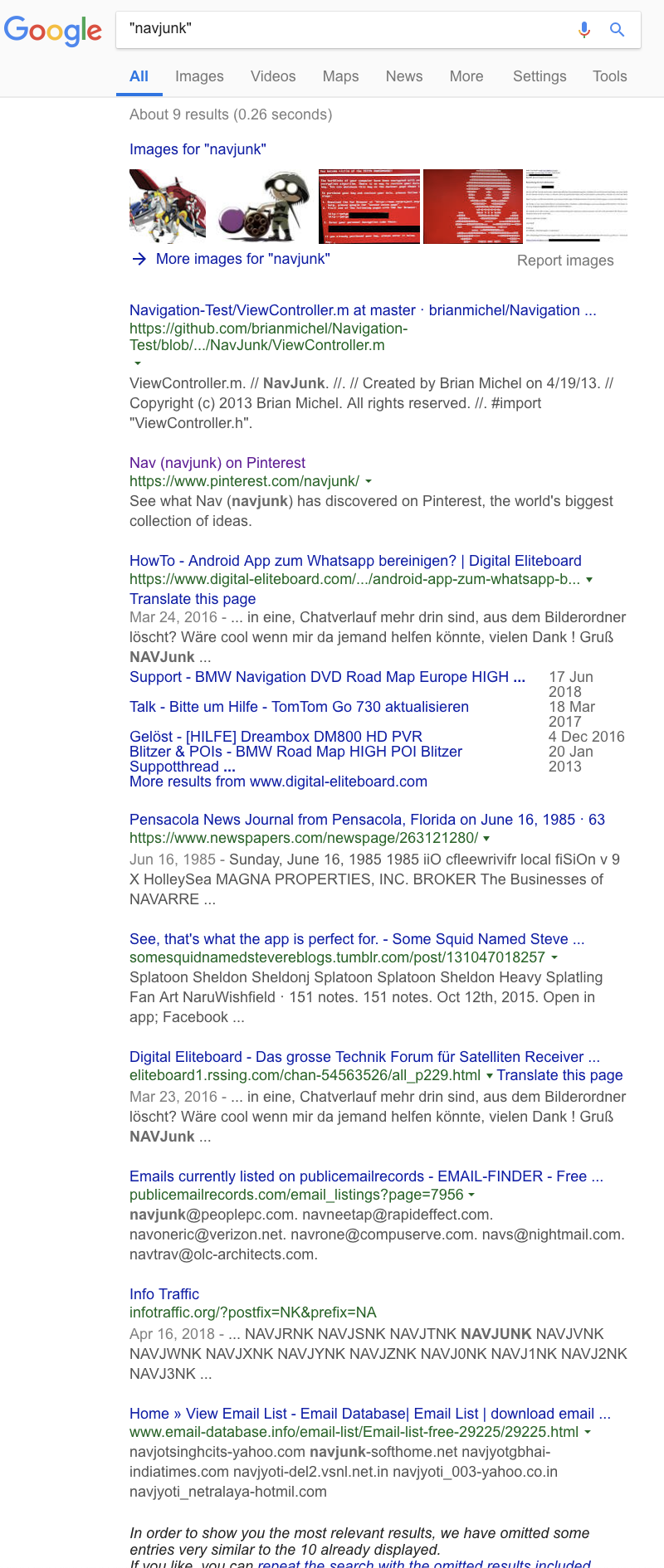Screen dimensions: 664x1568
Task: Expand dropdown next to email-database.info URL
Action: [588, 1432]
